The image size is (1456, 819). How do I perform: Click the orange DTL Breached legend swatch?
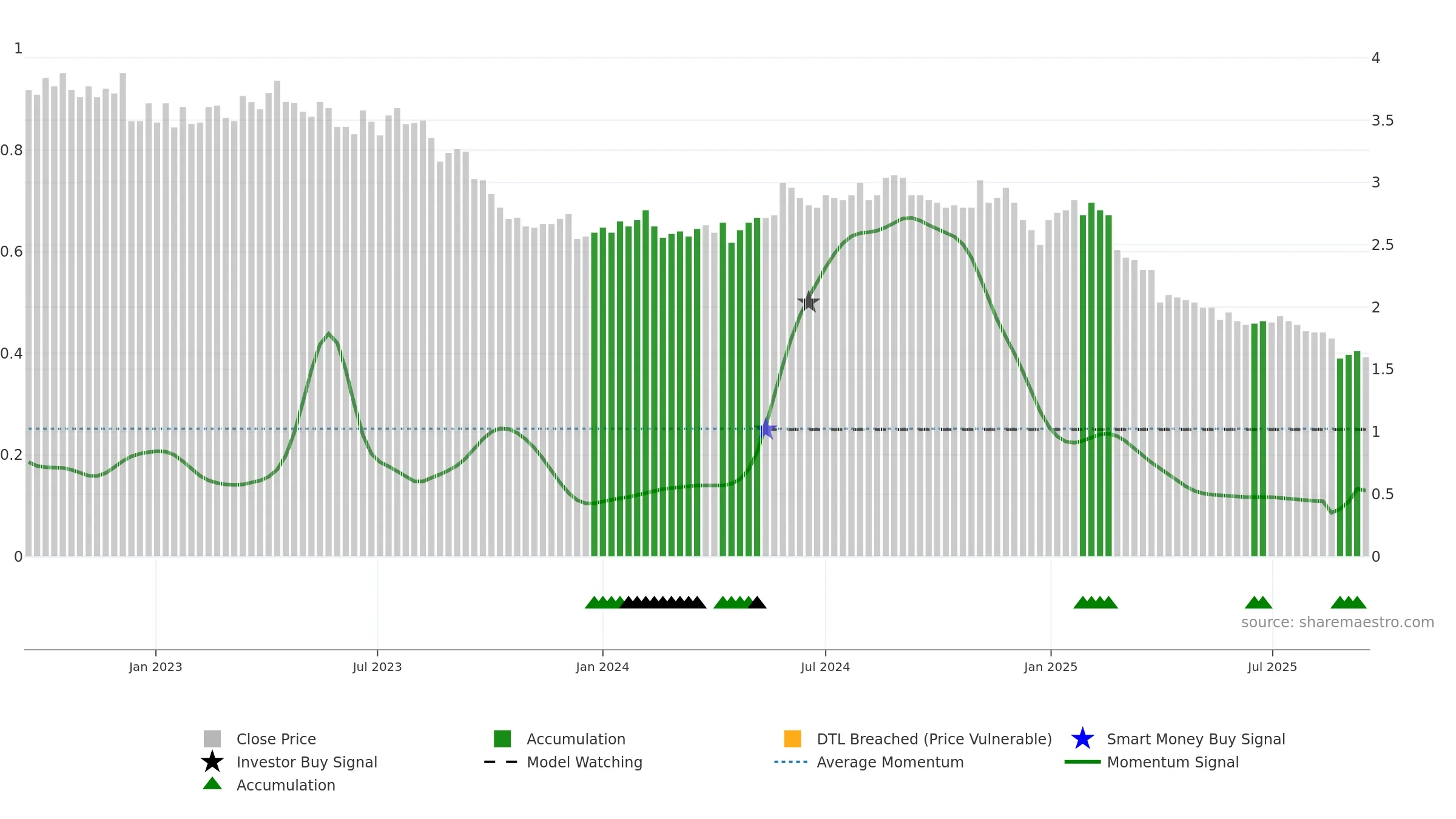792,738
